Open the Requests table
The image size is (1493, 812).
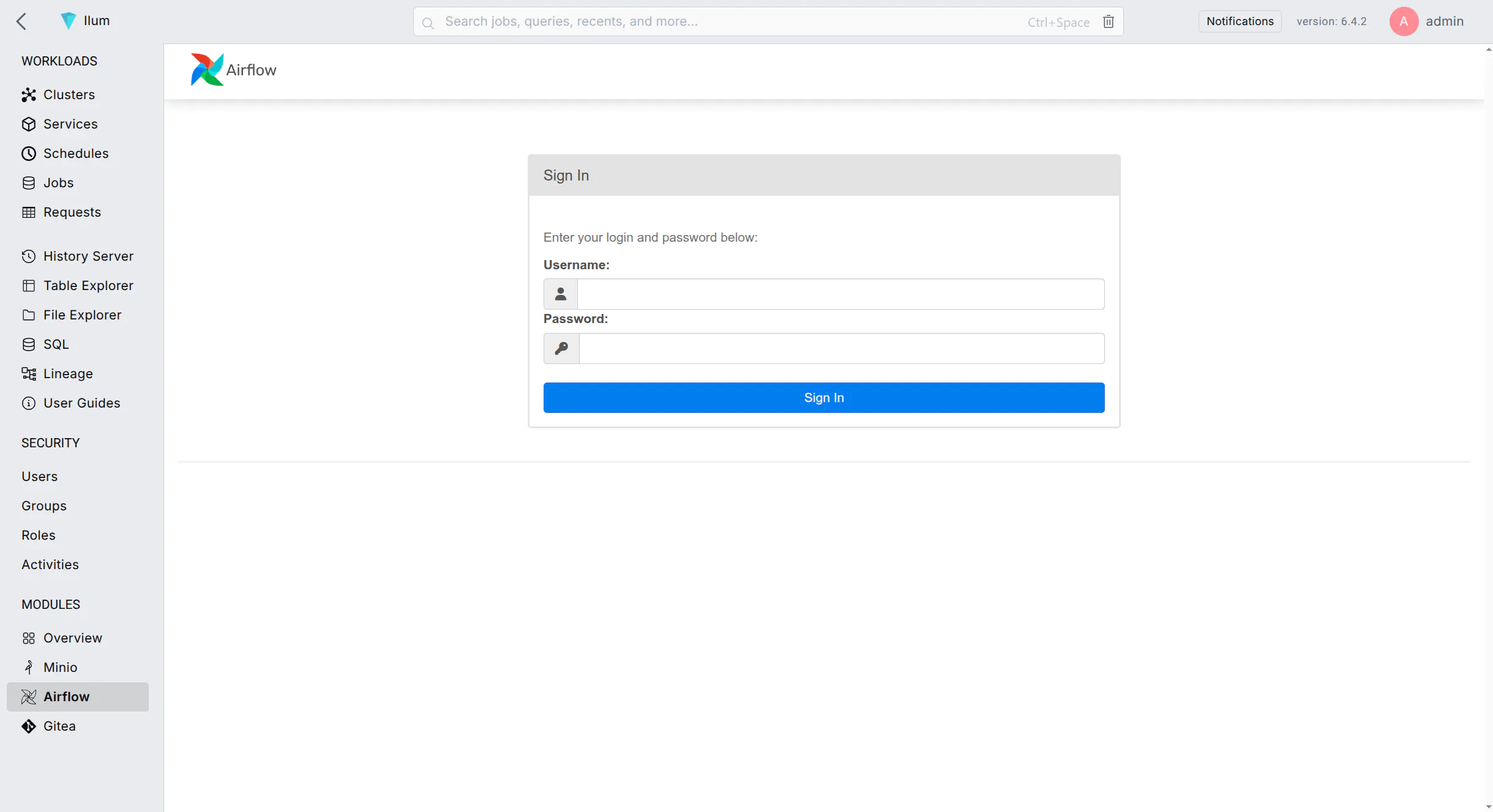[x=72, y=212]
